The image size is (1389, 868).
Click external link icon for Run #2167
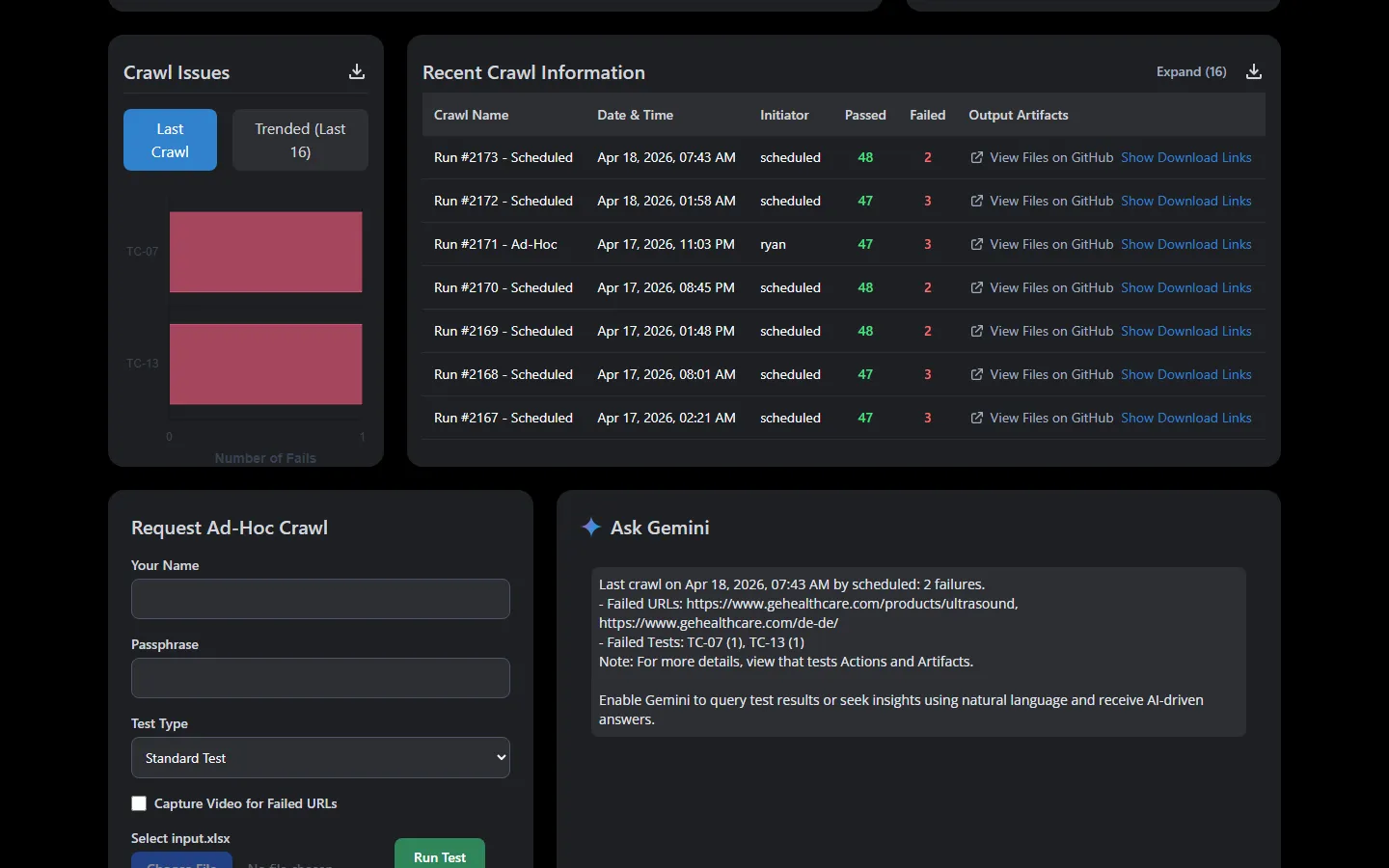(976, 419)
